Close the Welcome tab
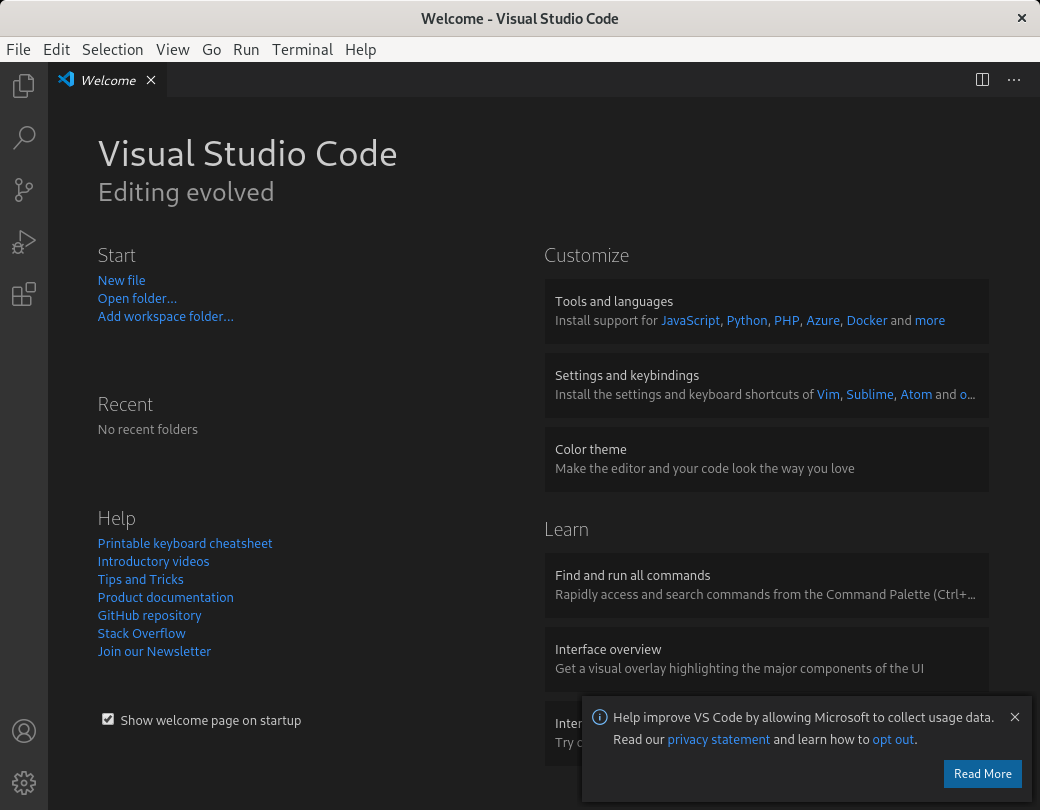This screenshot has height=810, width=1040. coord(151,80)
